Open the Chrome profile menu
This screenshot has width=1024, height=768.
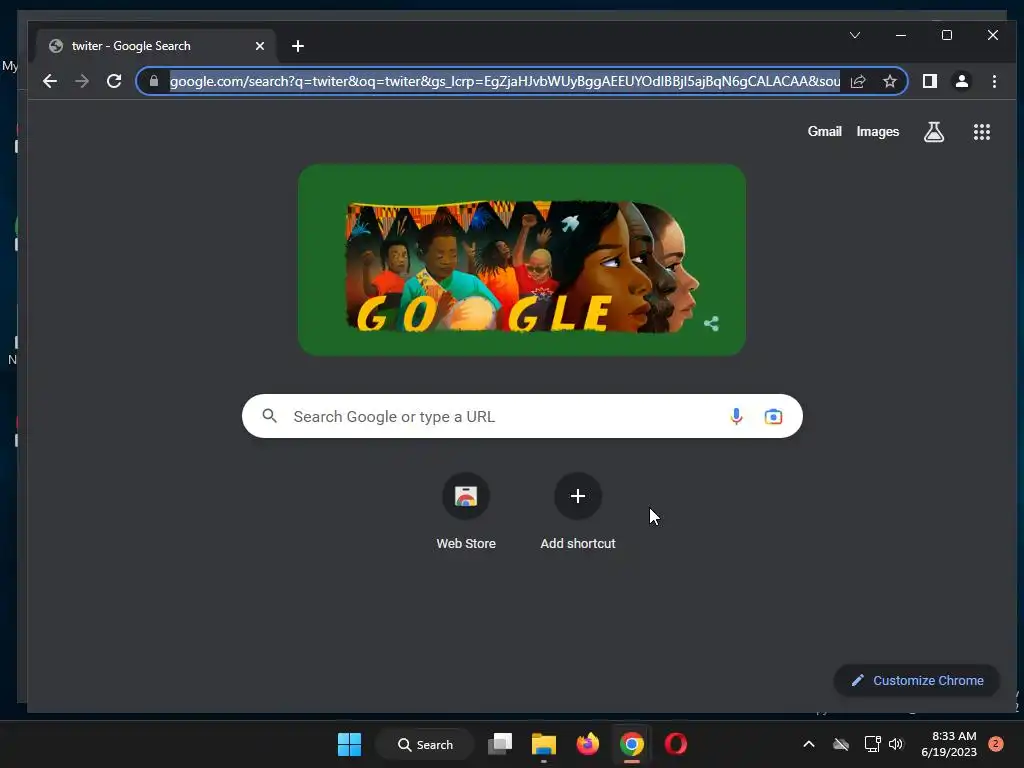point(962,81)
